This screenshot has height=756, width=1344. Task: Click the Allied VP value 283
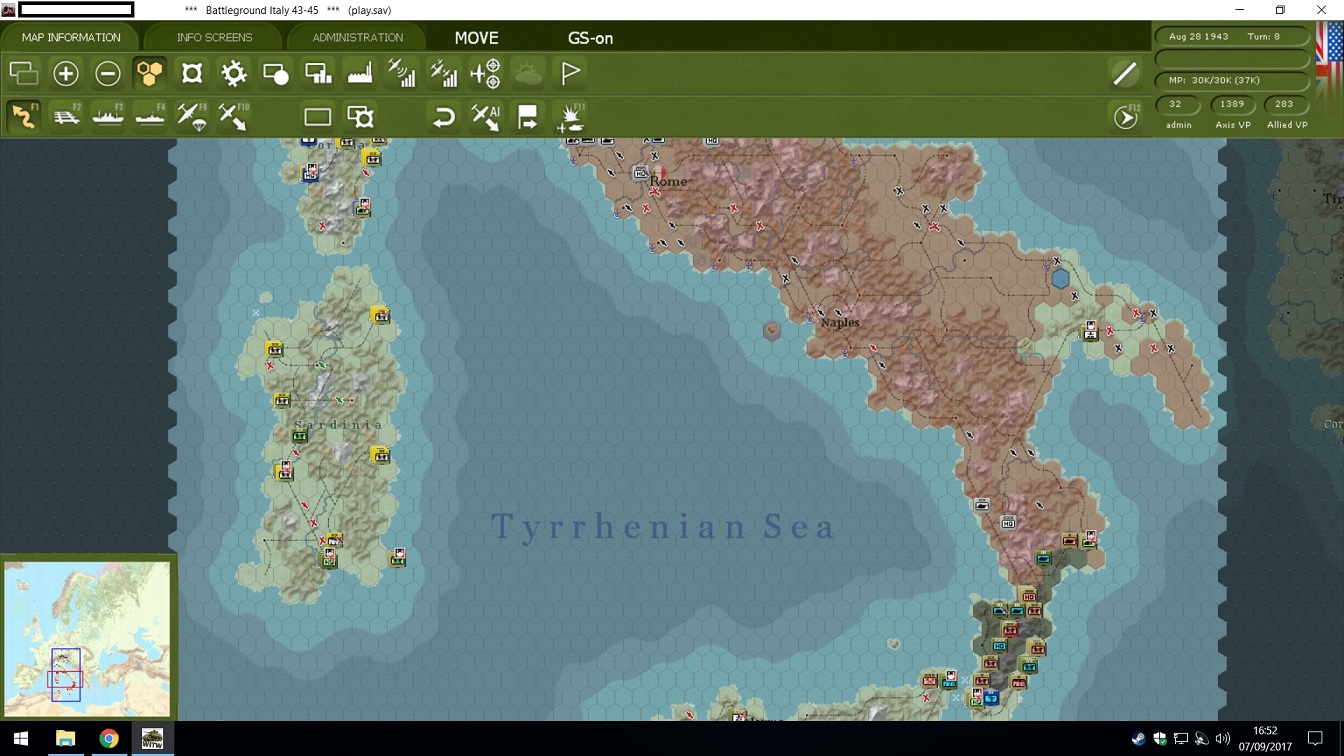pos(1285,104)
